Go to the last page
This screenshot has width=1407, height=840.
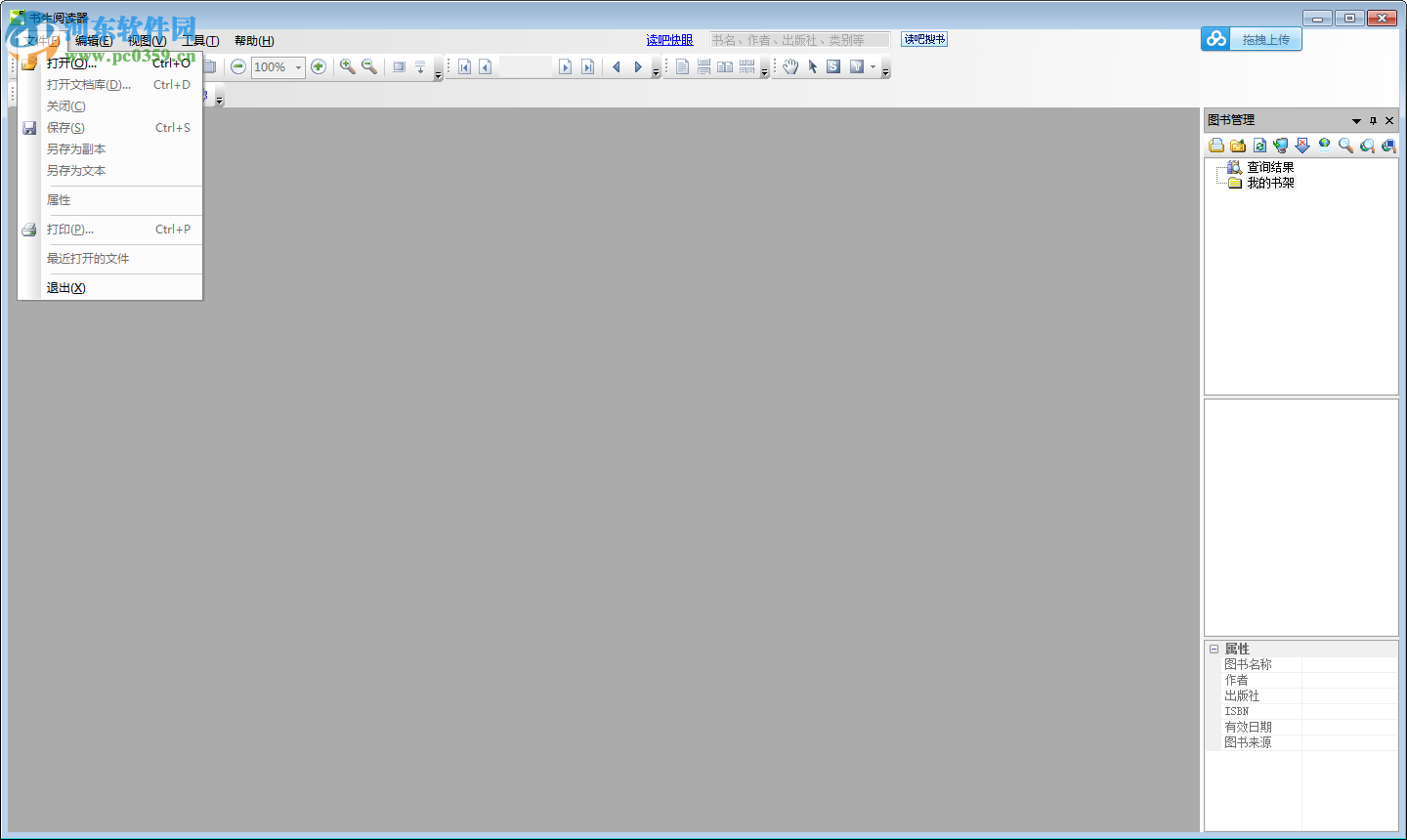point(587,66)
